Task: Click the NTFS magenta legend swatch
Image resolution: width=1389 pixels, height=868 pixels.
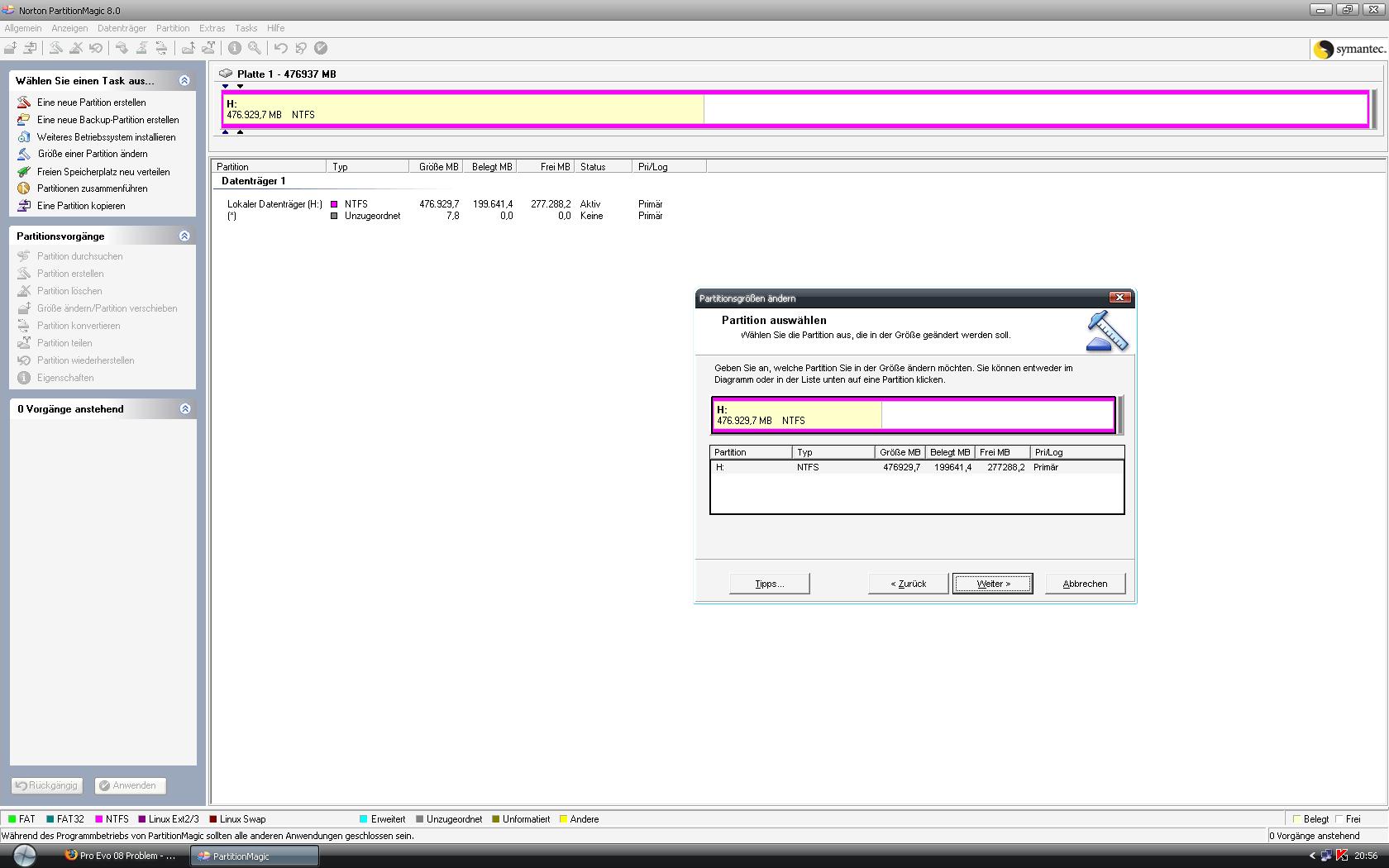Action: pyautogui.click(x=99, y=819)
